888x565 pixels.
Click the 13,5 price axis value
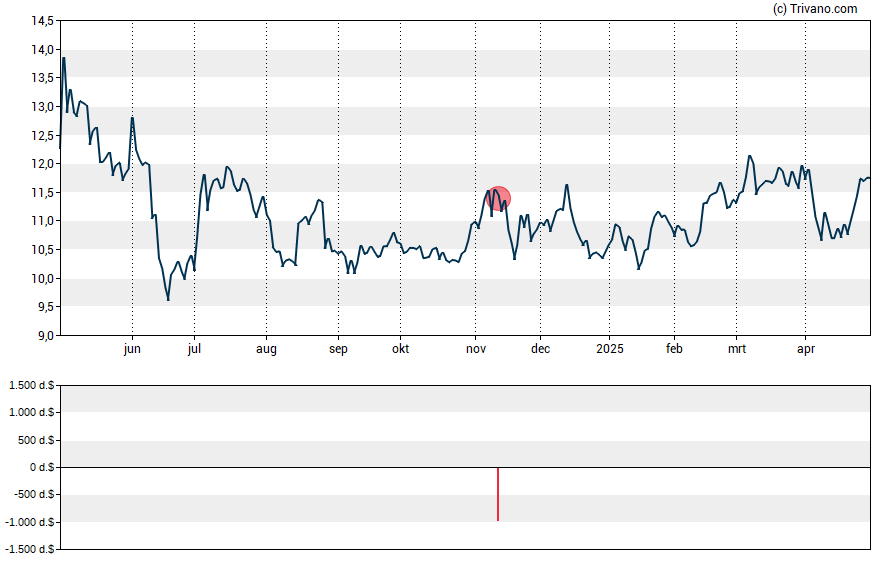coord(42,78)
